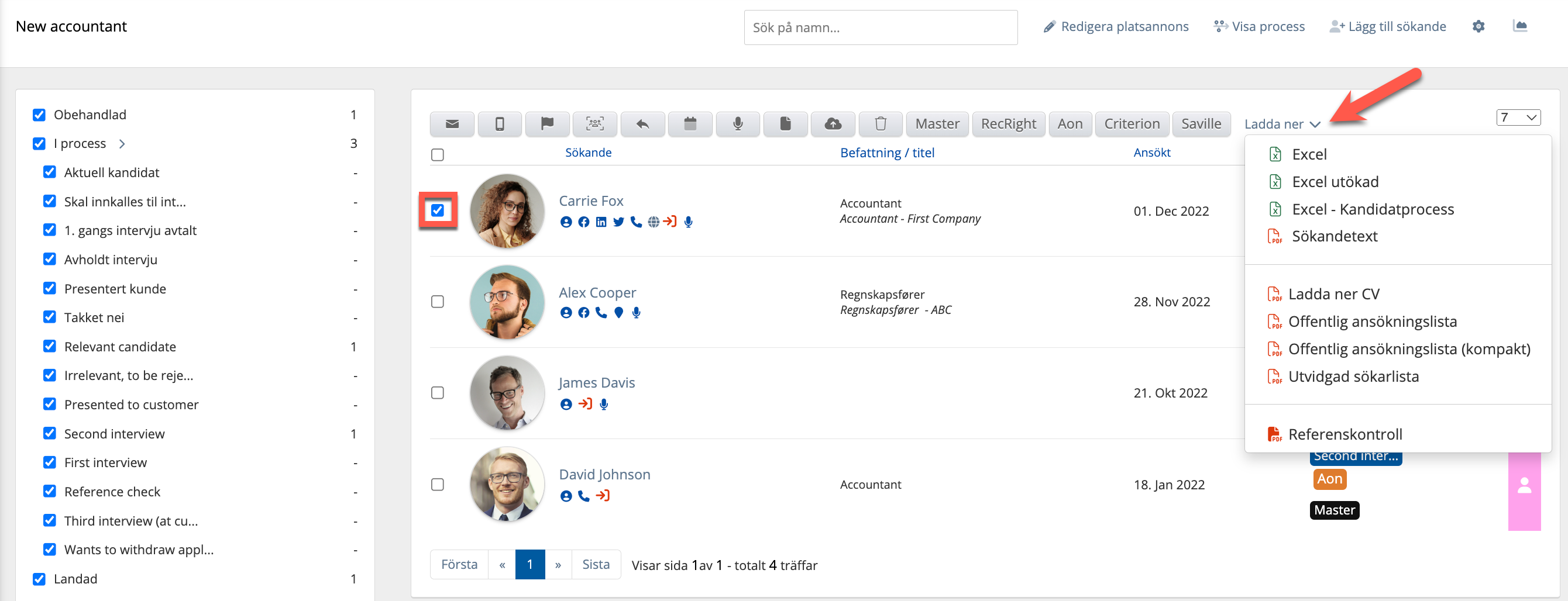Click the Sök på namn search field
The image size is (1568, 601).
tap(880, 27)
